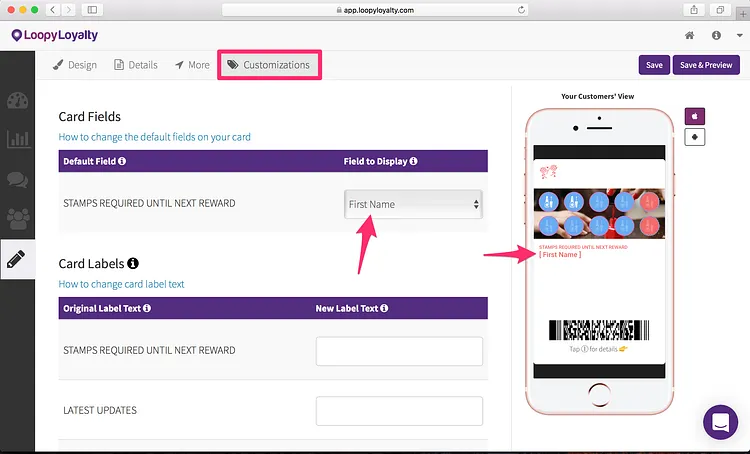The image size is (750, 454).
Task: Click Safari back navigation arrow
Action: tap(53, 10)
